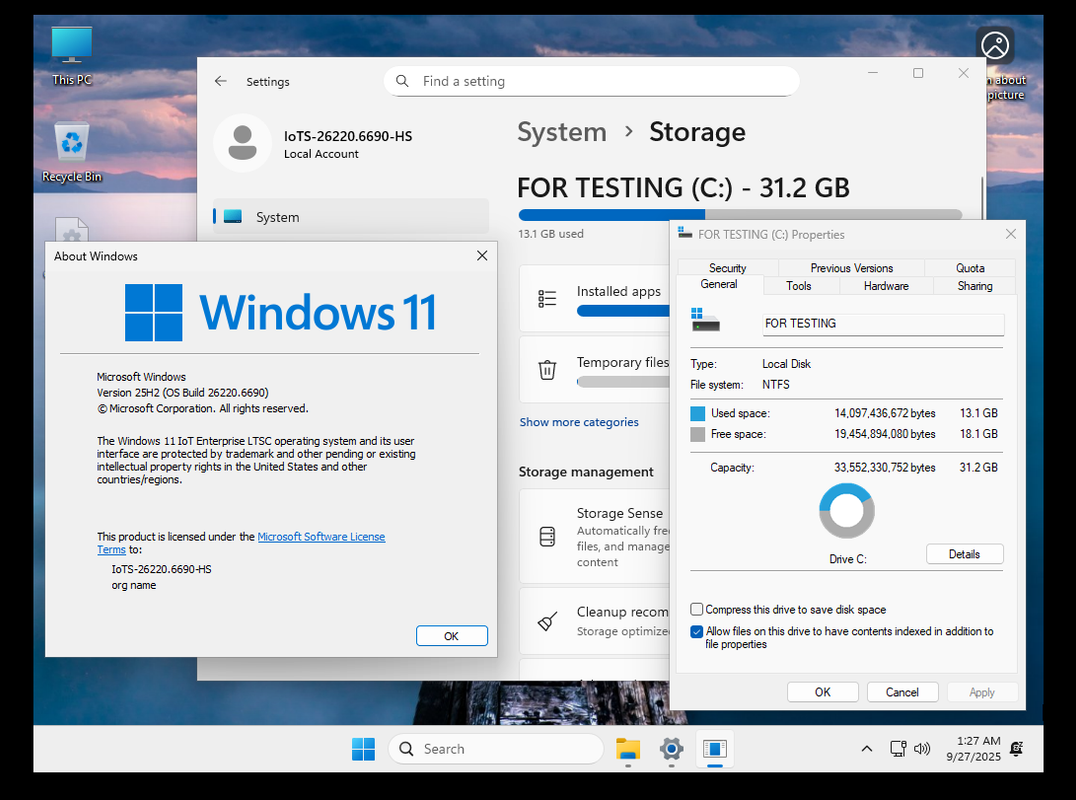
Task: Click the Version 25H2 build text
Action: pos(183,392)
